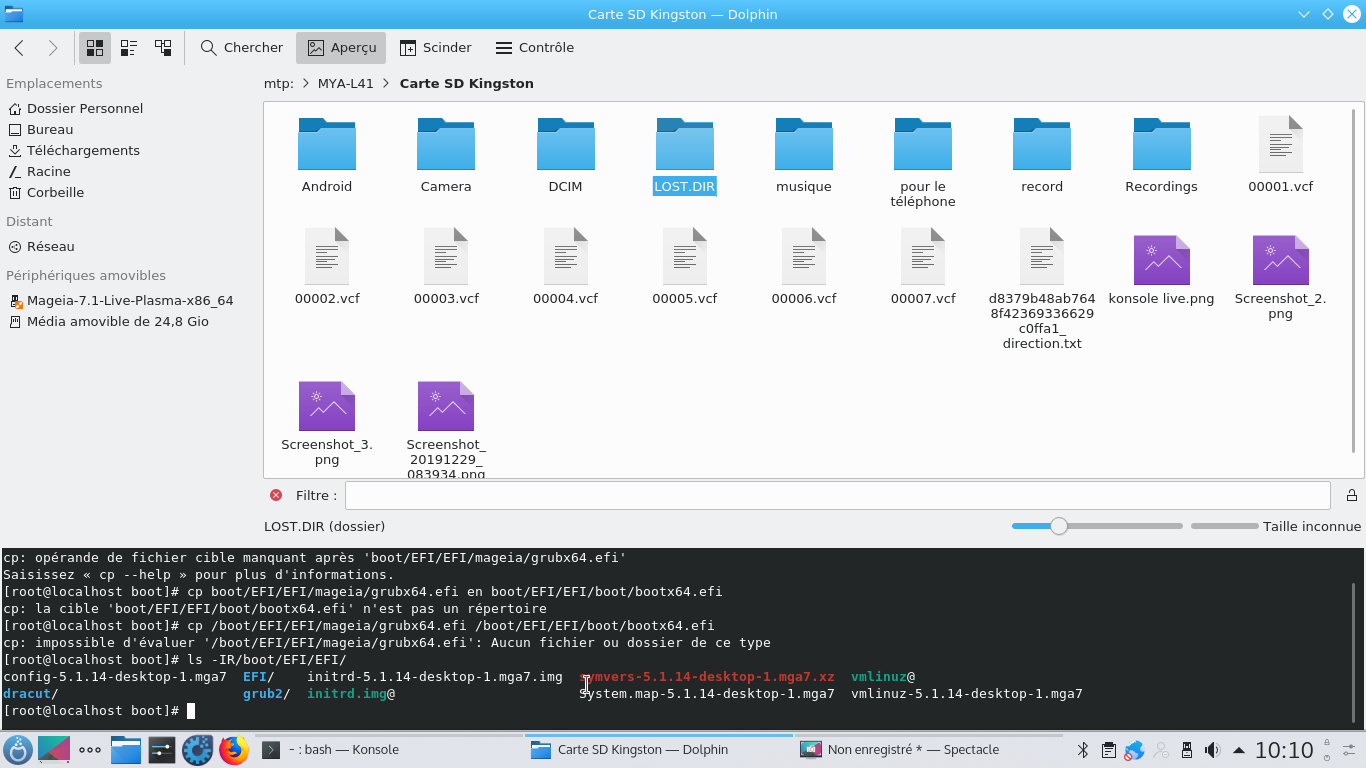Select file 00004.vcf
The height and width of the screenshot is (768, 1366).
click(x=565, y=267)
